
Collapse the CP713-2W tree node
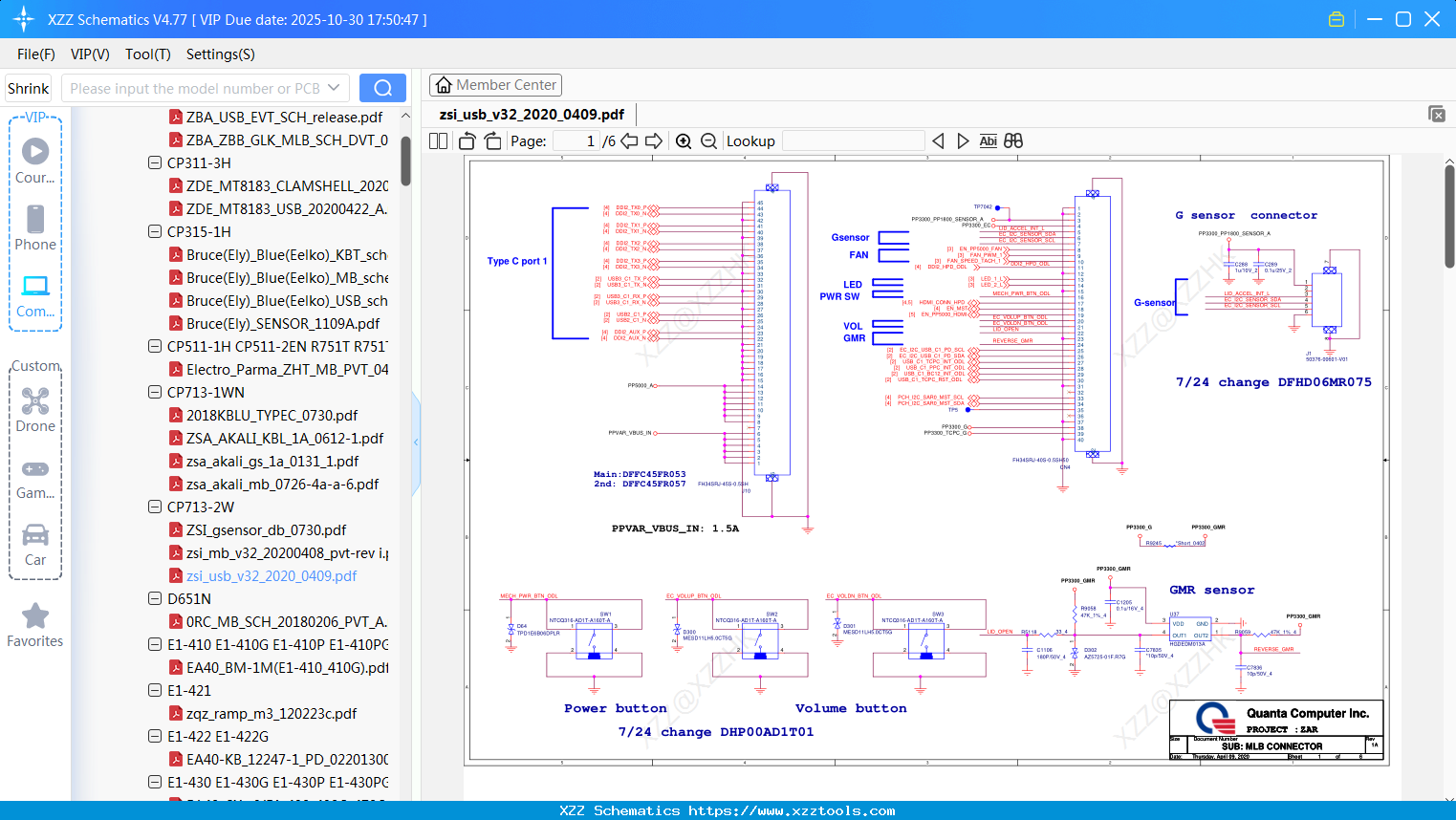pyautogui.click(x=155, y=507)
